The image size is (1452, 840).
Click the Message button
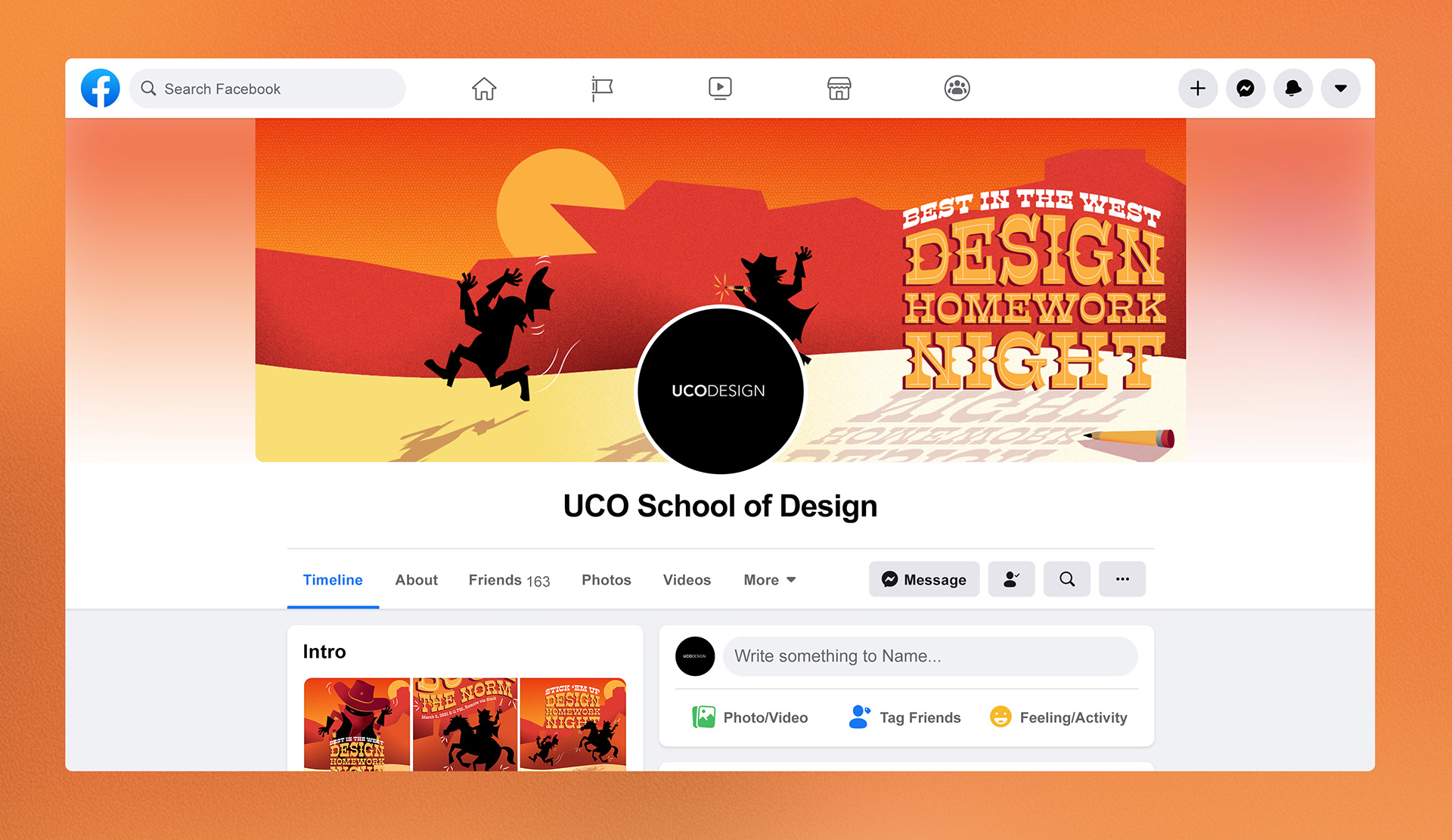(x=923, y=579)
